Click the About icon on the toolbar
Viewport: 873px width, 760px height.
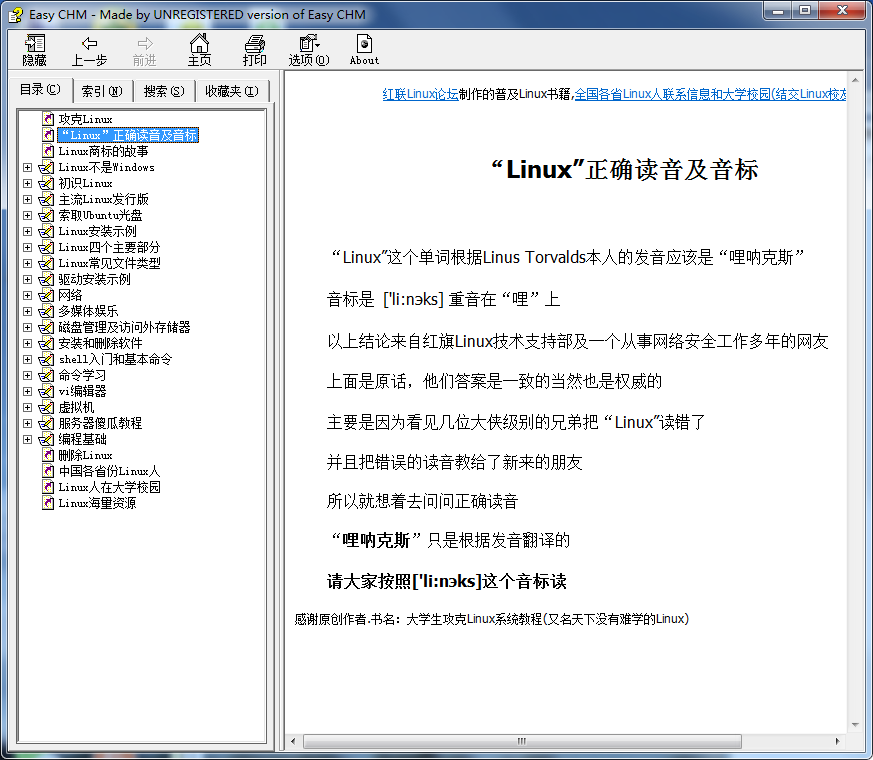(x=363, y=48)
